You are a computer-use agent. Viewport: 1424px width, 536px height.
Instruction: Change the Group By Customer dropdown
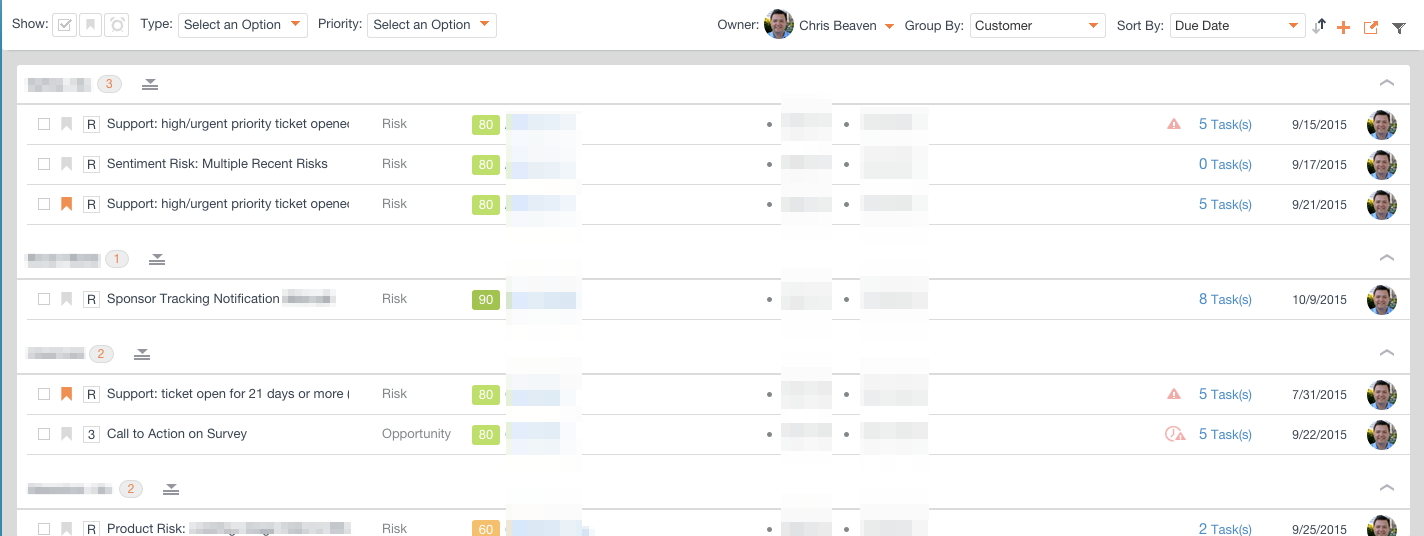1037,25
